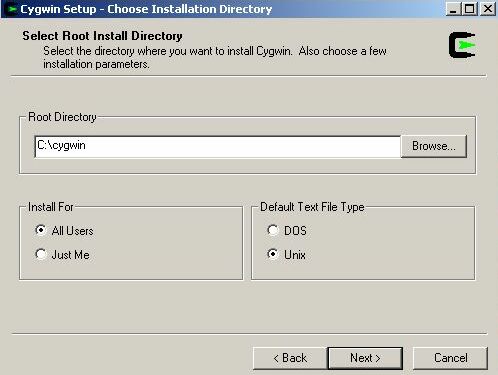The height and width of the screenshot is (375, 498).
Task: Close the Cygwin Setup dialog
Action: [488, 9]
